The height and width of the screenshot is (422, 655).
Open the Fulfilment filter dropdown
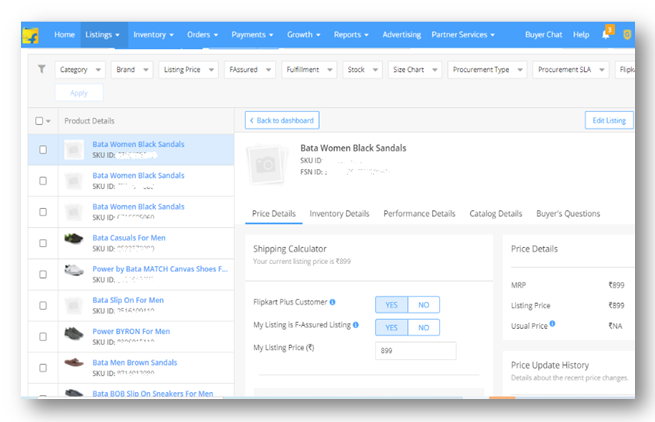click(309, 69)
